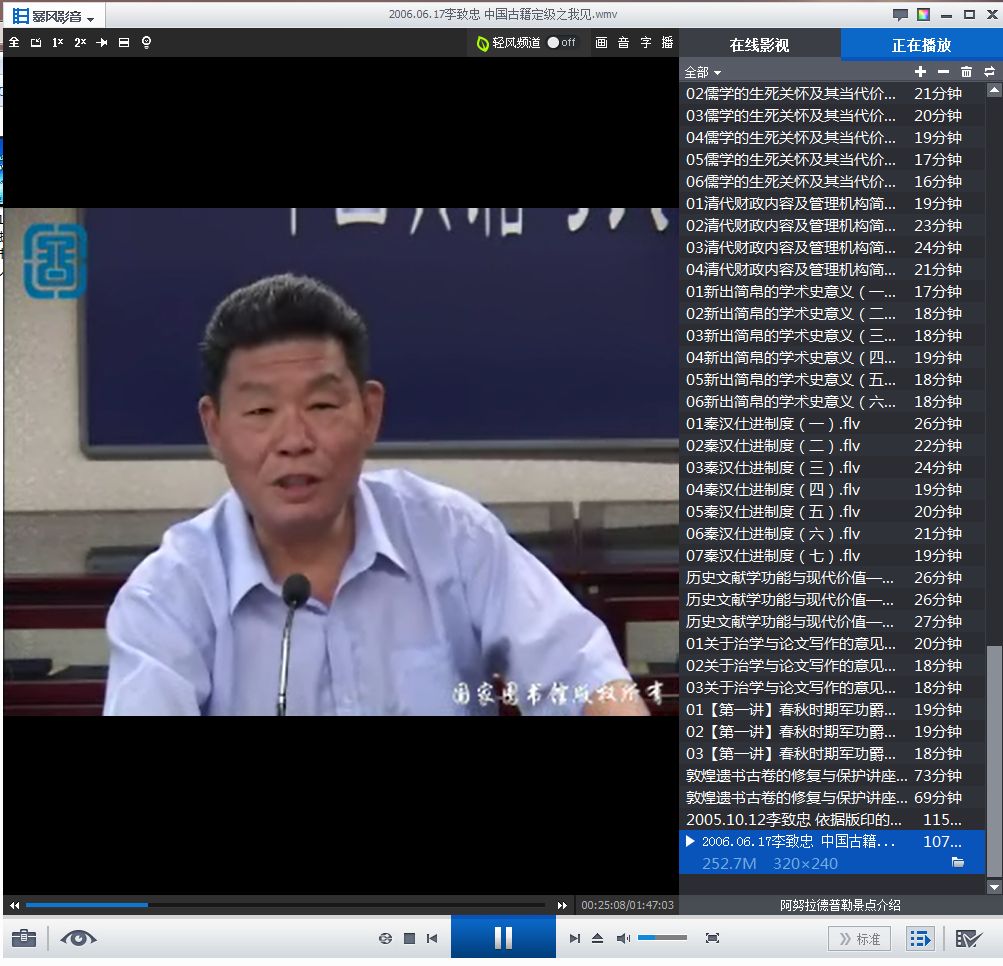Adjust the volume slider
The image size is (1003, 966).
(x=662, y=938)
